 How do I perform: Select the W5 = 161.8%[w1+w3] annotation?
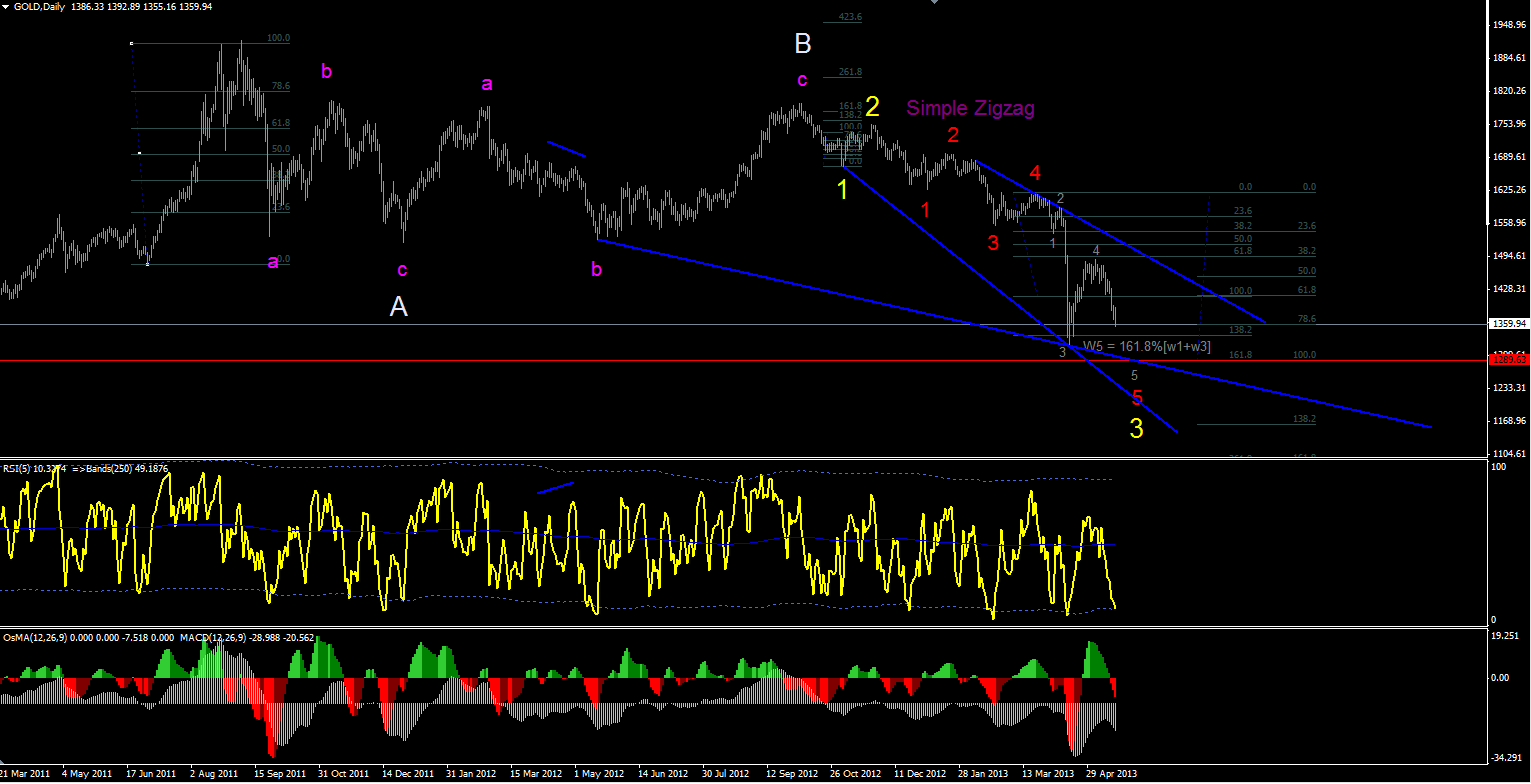(x=1147, y=346)
